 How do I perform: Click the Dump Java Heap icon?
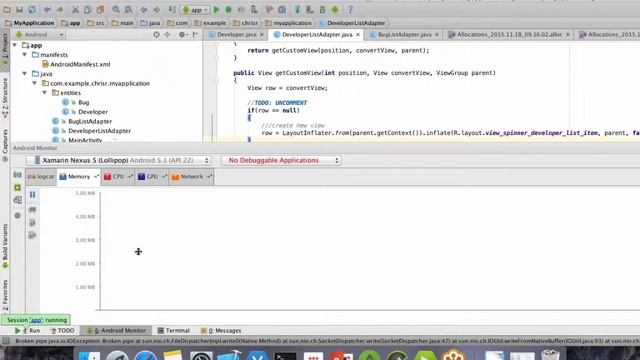click(32, 223)
